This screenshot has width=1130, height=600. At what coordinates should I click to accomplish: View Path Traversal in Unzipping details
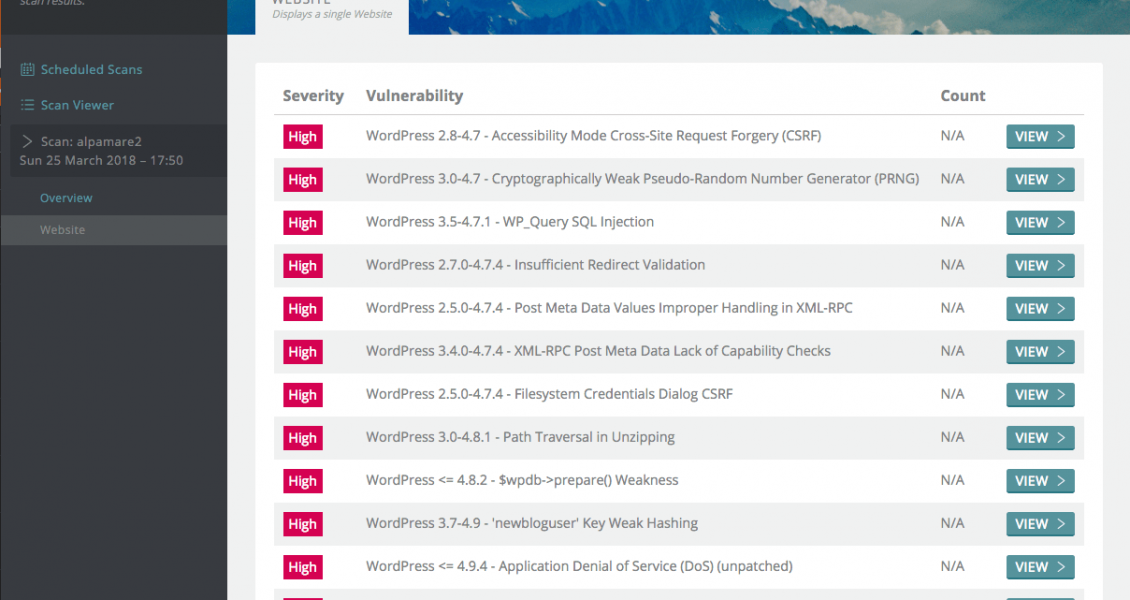pos(1040,438)
